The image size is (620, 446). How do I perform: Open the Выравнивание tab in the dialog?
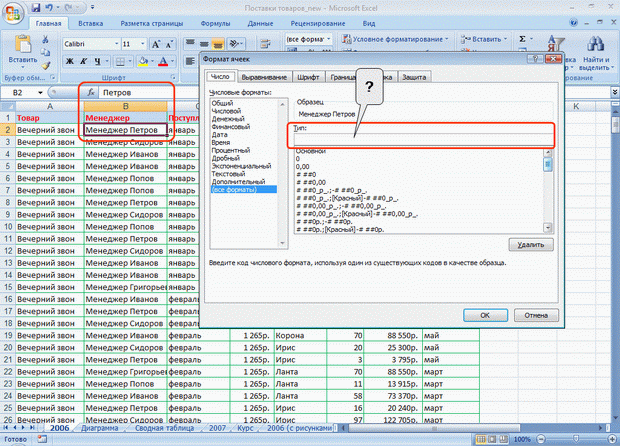pos(264,77)
